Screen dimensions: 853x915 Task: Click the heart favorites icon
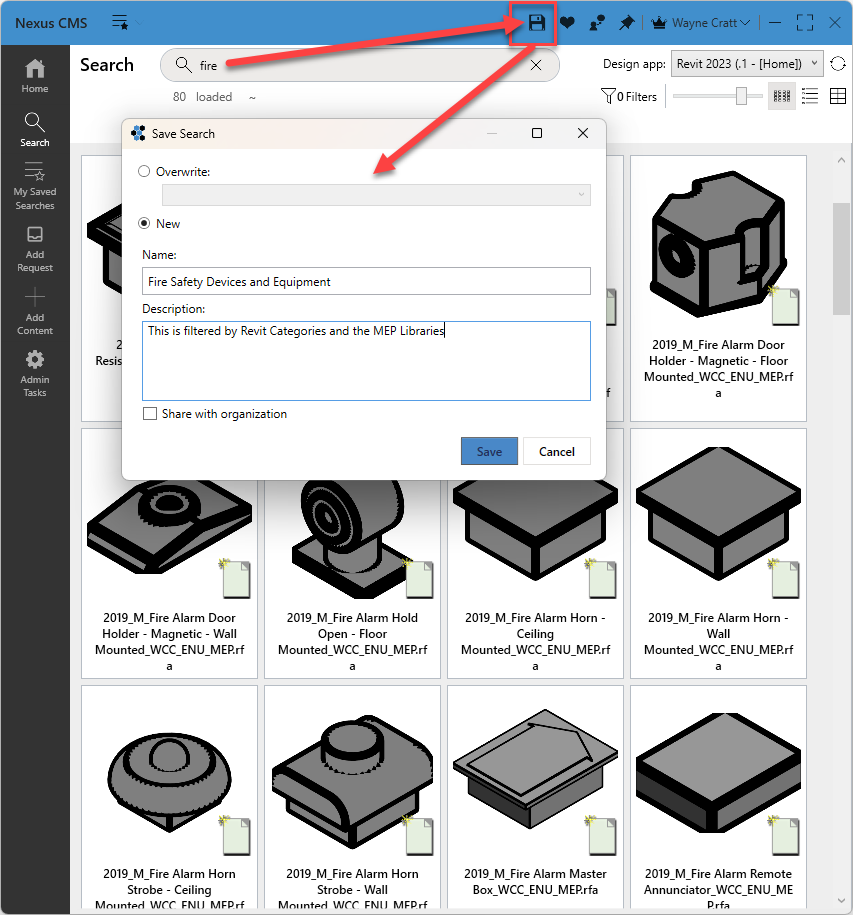coord(567,22)
